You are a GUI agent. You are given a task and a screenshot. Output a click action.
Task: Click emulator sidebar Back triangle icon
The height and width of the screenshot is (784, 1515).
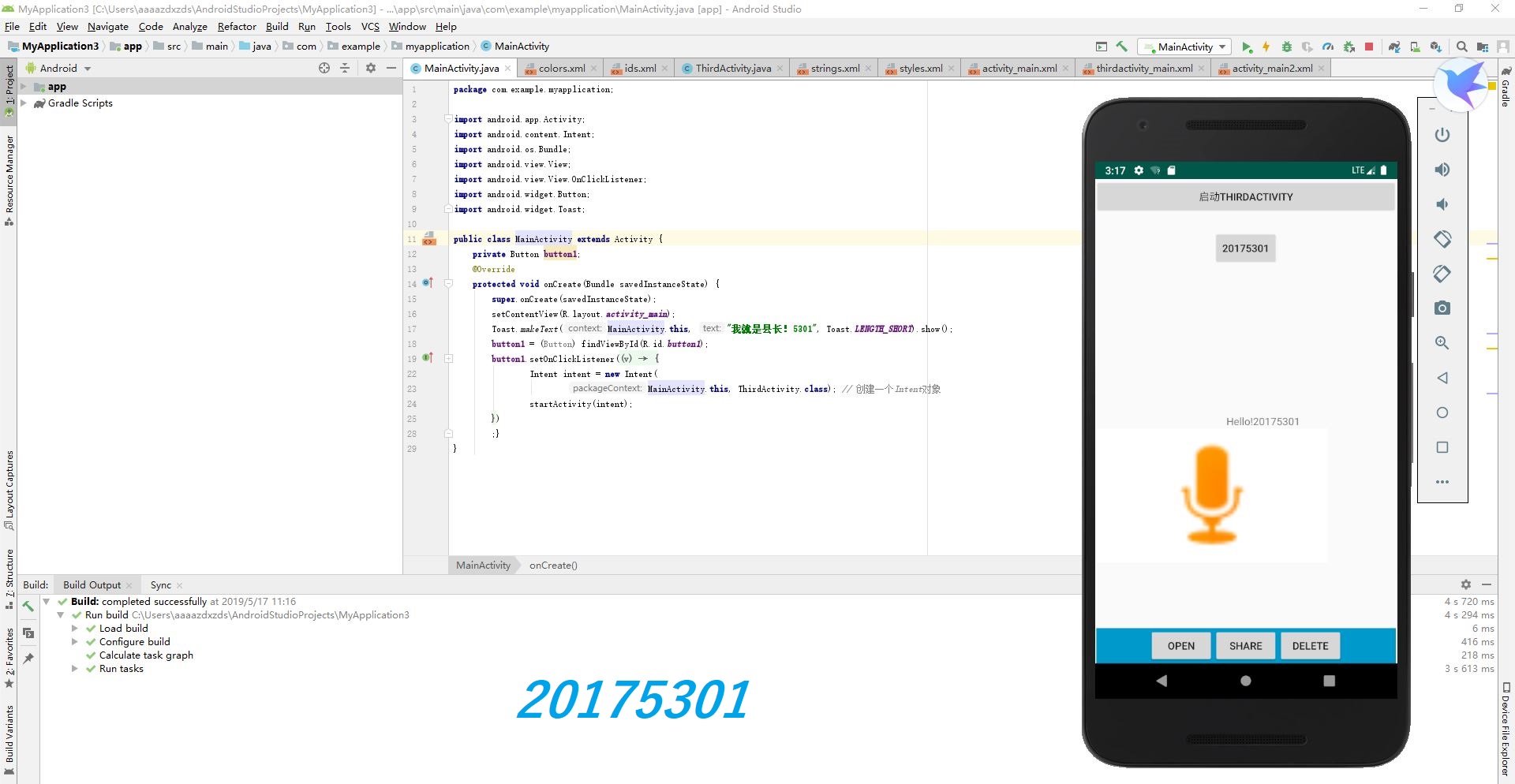[x=1442, y=378]
